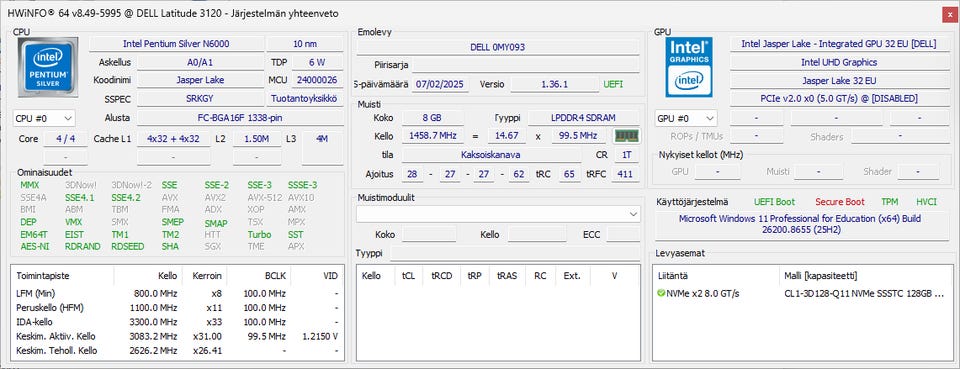The height and width of the screenshot is (369, 960).
Task: Click the SRKGY SSPEC field
Action: tap(200, 99)
